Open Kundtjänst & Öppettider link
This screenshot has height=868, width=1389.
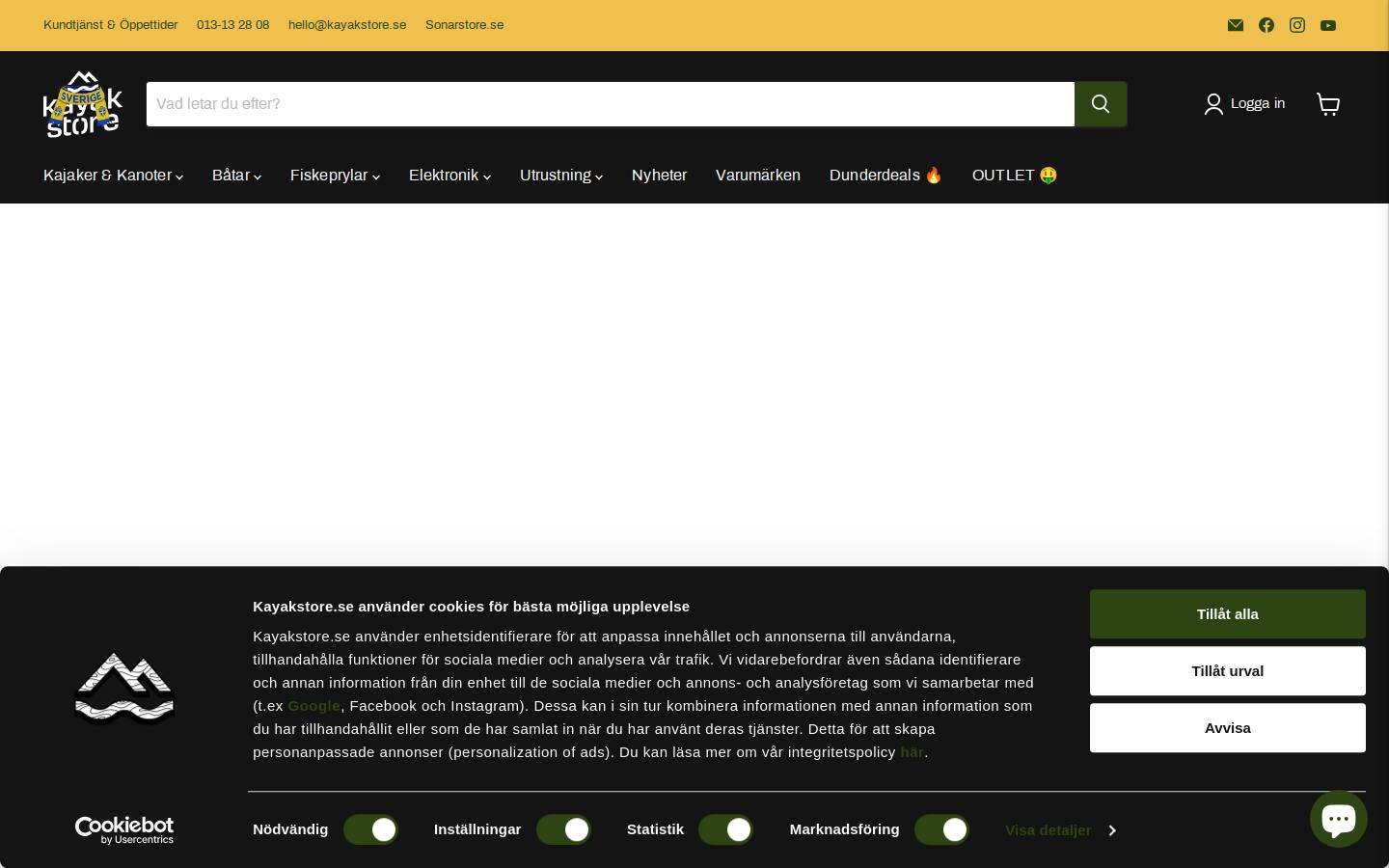110,25
